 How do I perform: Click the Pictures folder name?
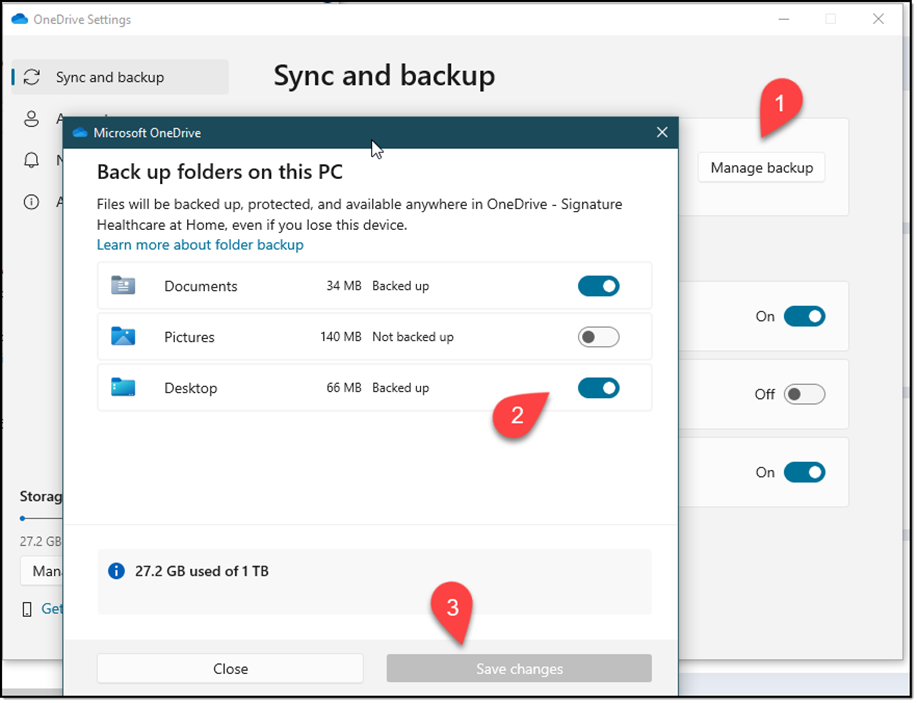[x=189, y=337]
